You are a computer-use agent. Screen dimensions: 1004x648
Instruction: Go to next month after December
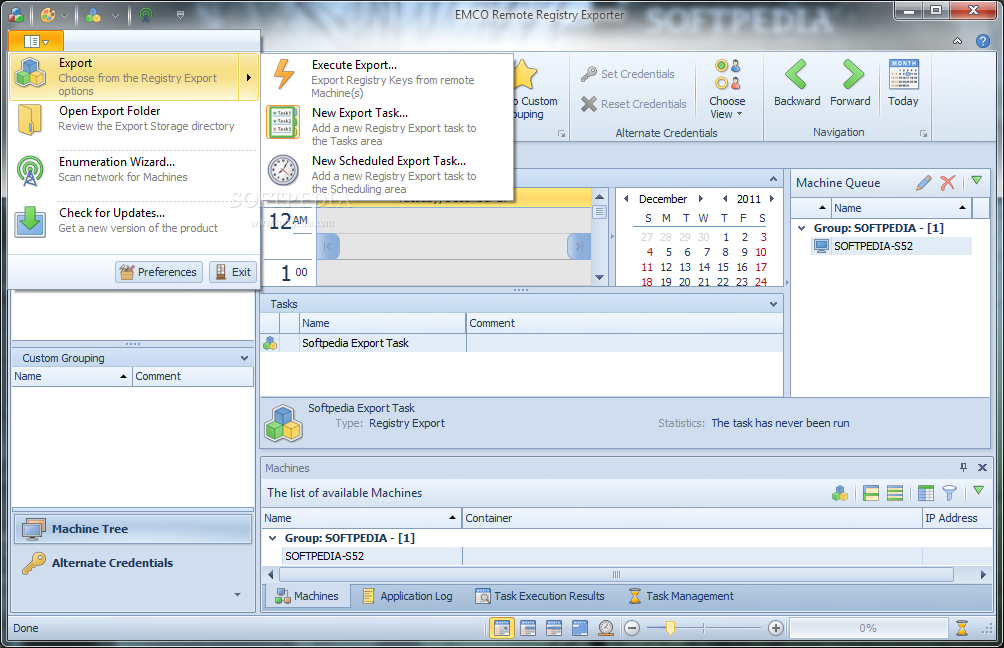point(700,199)
